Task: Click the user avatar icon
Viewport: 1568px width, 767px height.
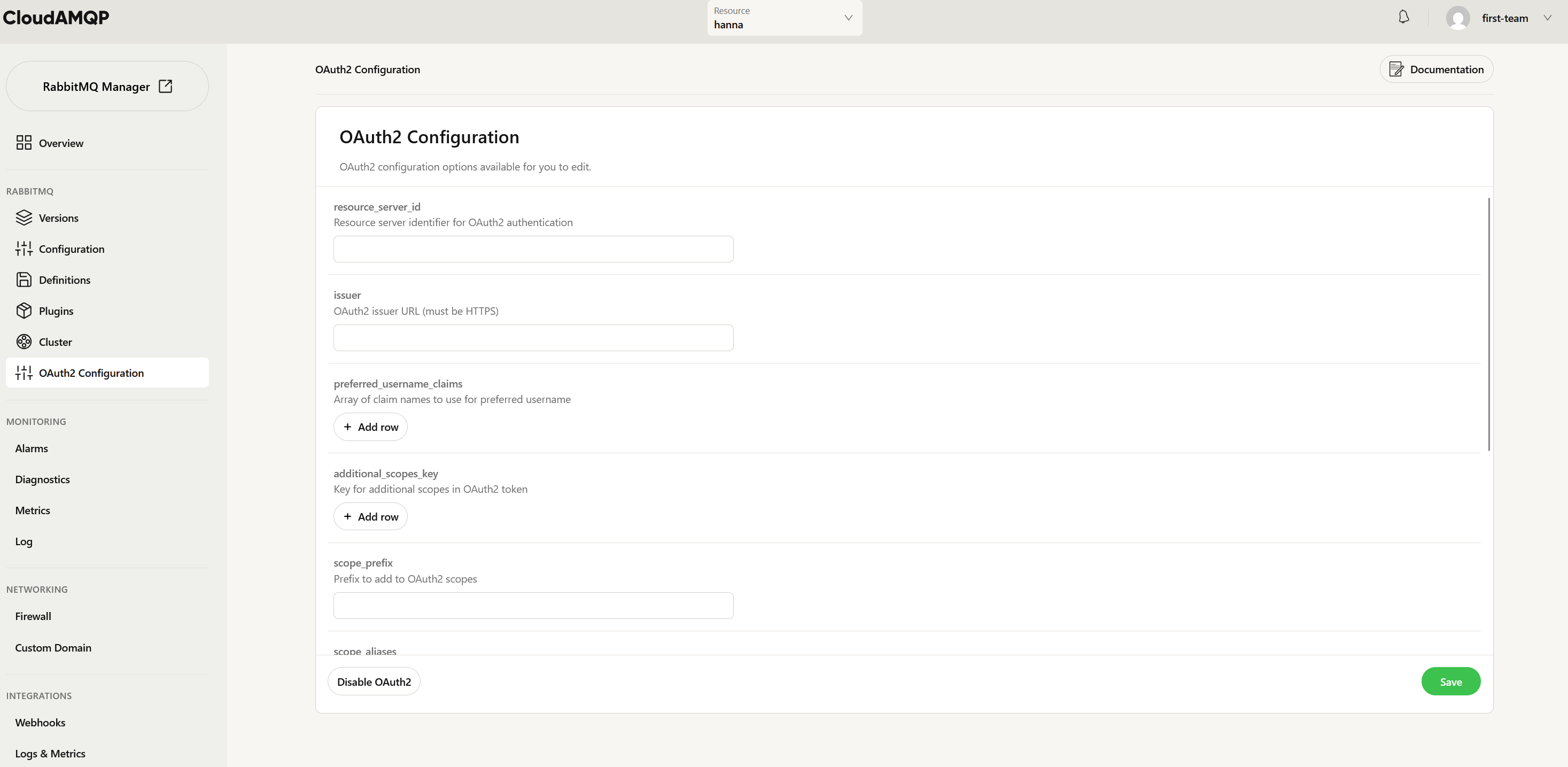Action: tap(1458, 18)
